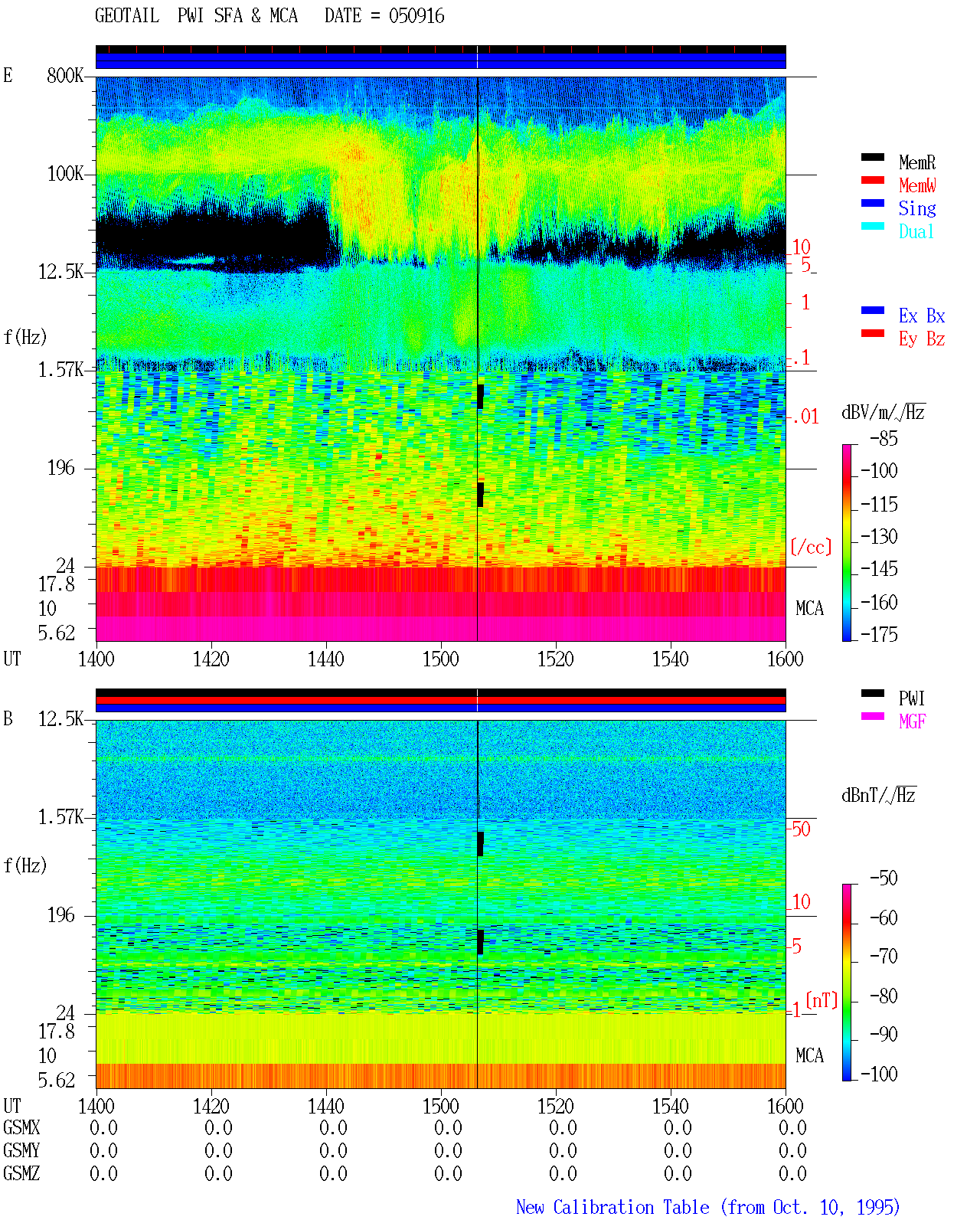Click the '-175' color scale value
The width and height of the screenshot is (980, 1220).
879,634
